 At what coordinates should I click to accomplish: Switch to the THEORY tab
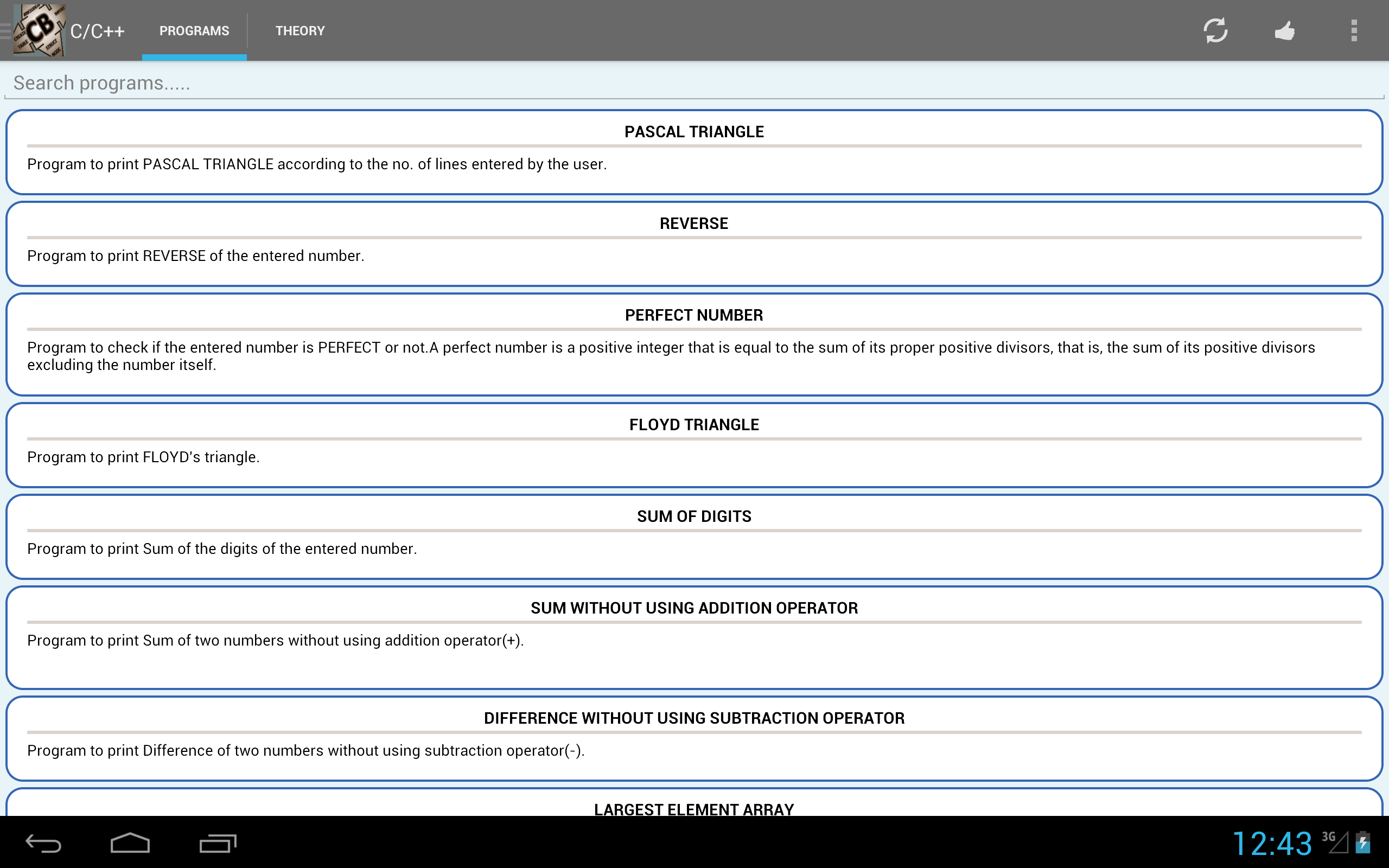click(300, 30)
